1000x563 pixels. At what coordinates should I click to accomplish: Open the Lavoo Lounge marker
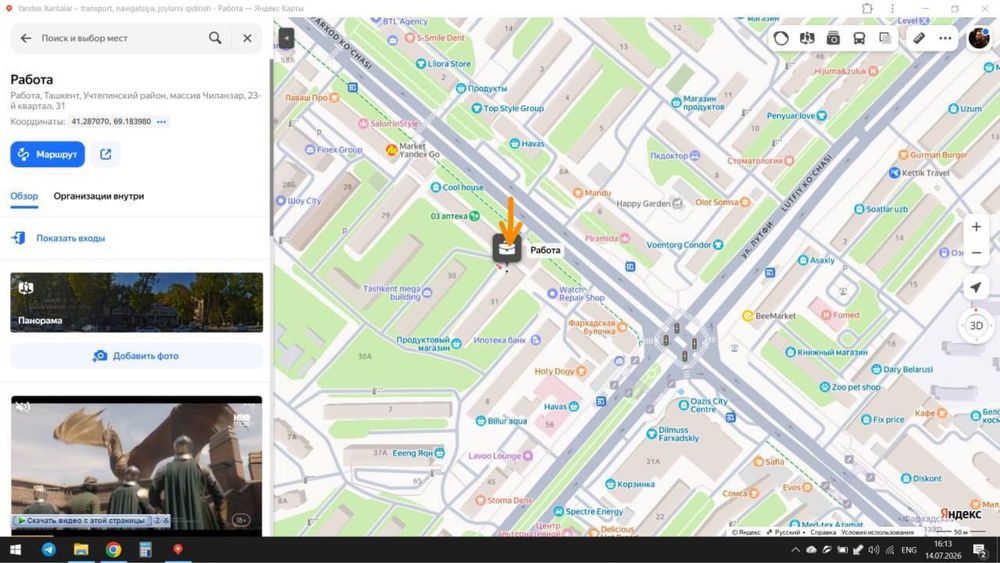pos(501,456)
